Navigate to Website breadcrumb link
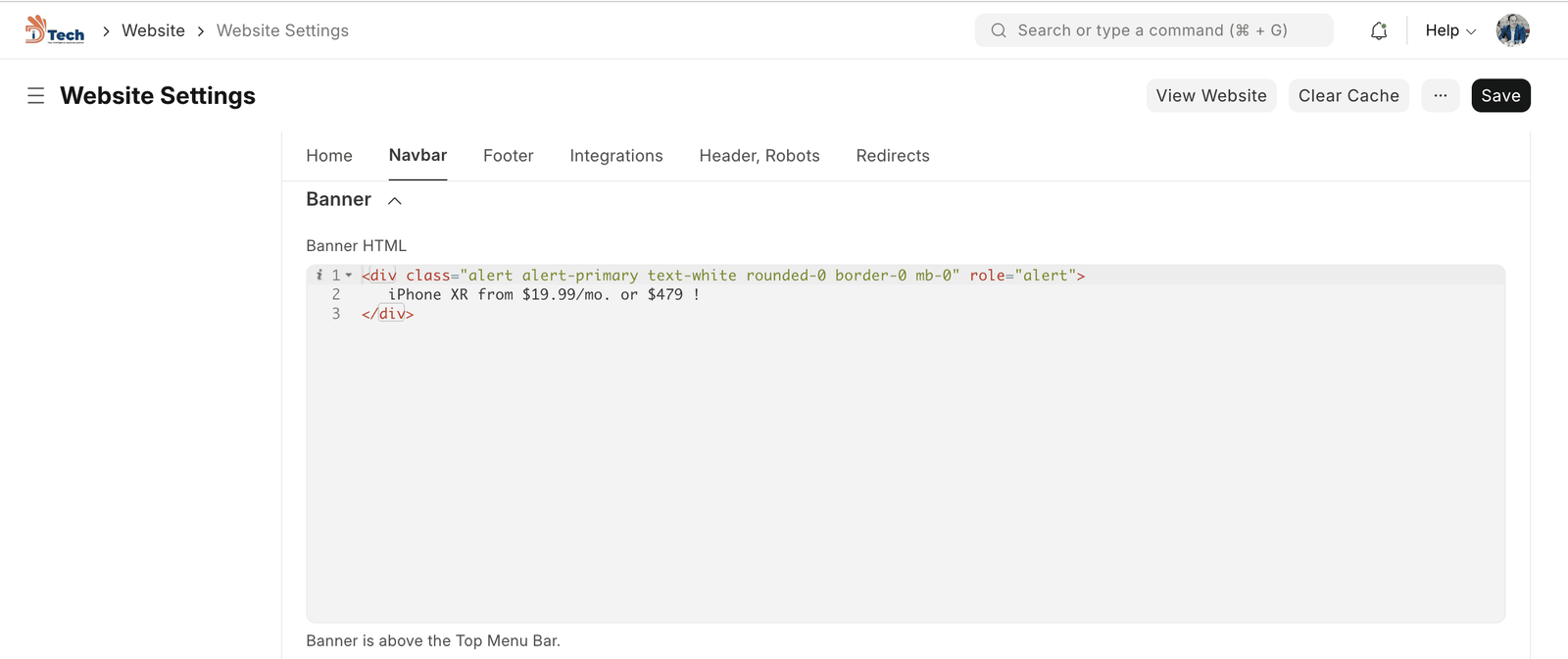 coord(153,30)
